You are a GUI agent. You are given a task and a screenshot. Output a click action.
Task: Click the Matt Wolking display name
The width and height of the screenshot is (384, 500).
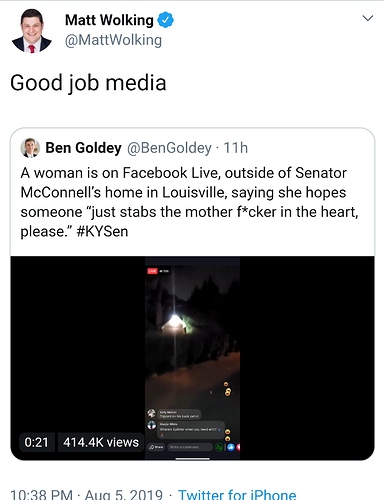109,20
